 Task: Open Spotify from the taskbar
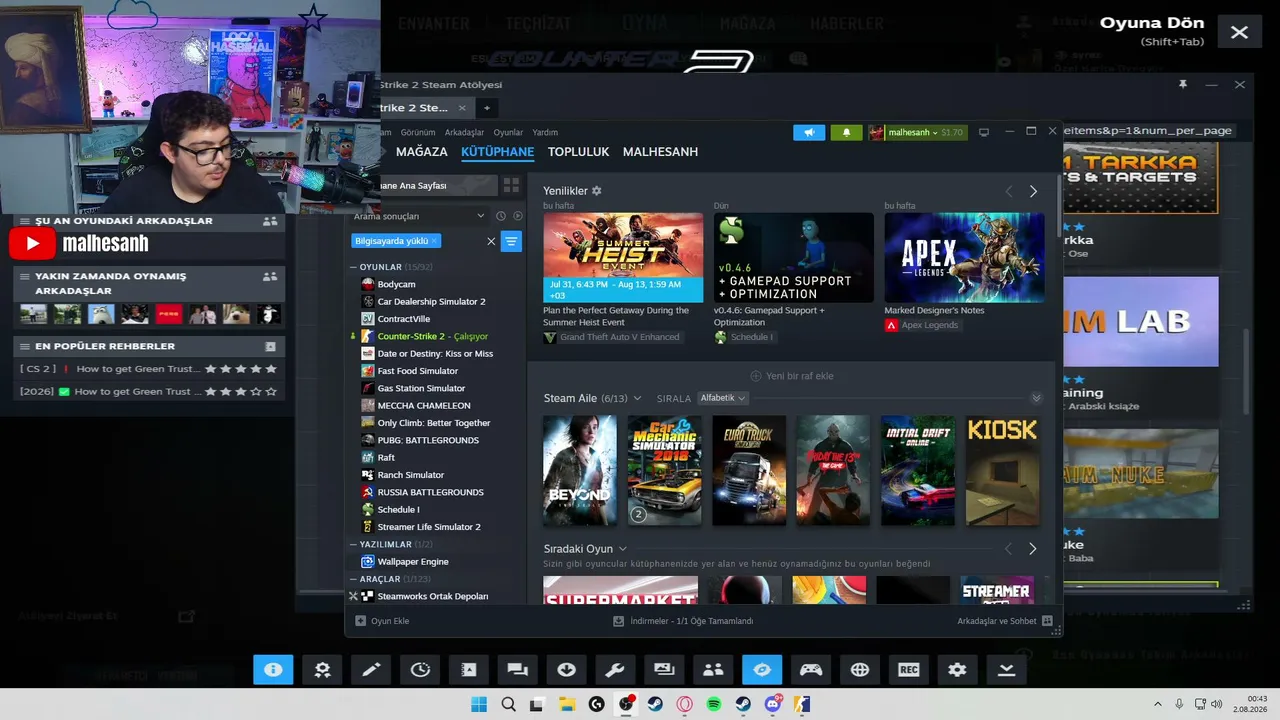click(x=714, y=704)
